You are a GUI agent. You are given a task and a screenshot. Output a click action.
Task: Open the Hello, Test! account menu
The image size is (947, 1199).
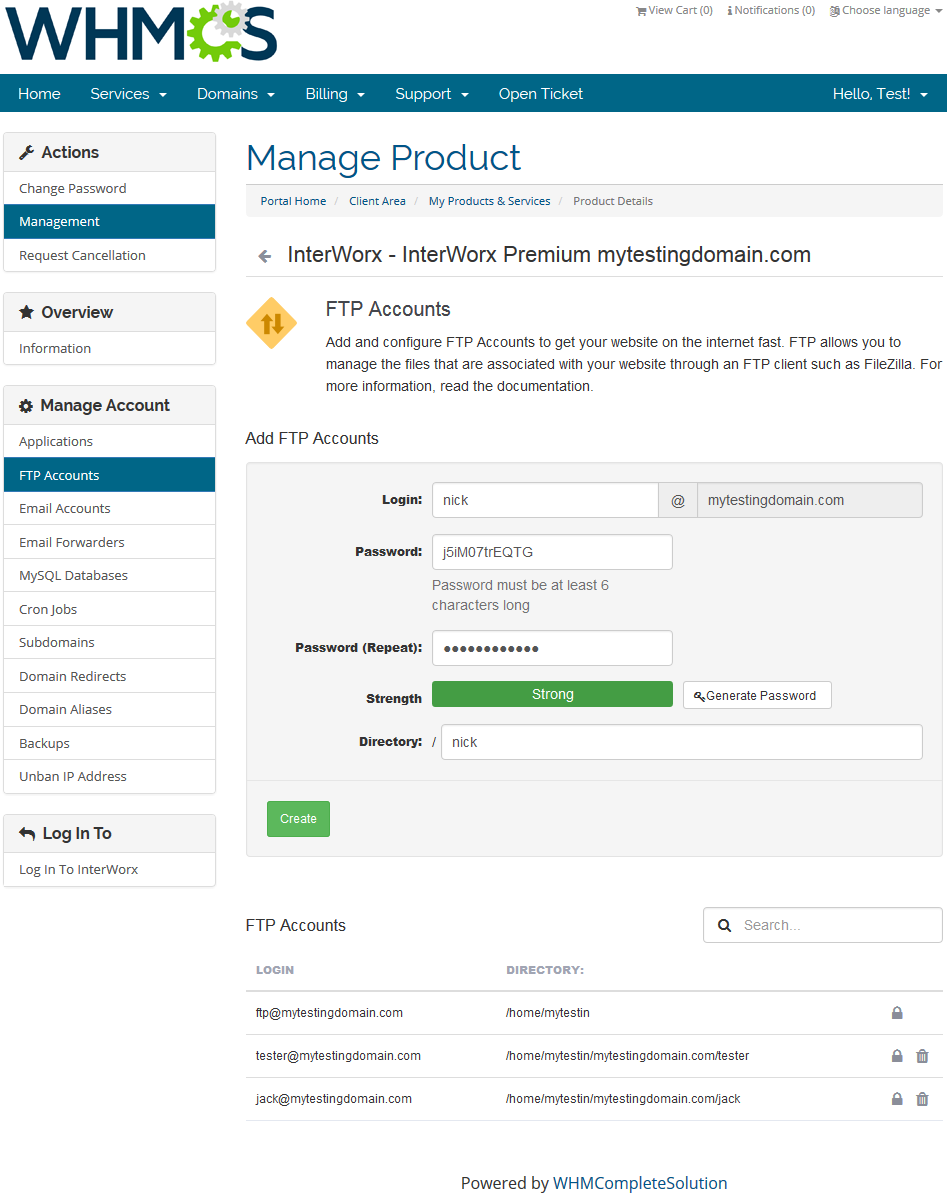tap(880, 93)
